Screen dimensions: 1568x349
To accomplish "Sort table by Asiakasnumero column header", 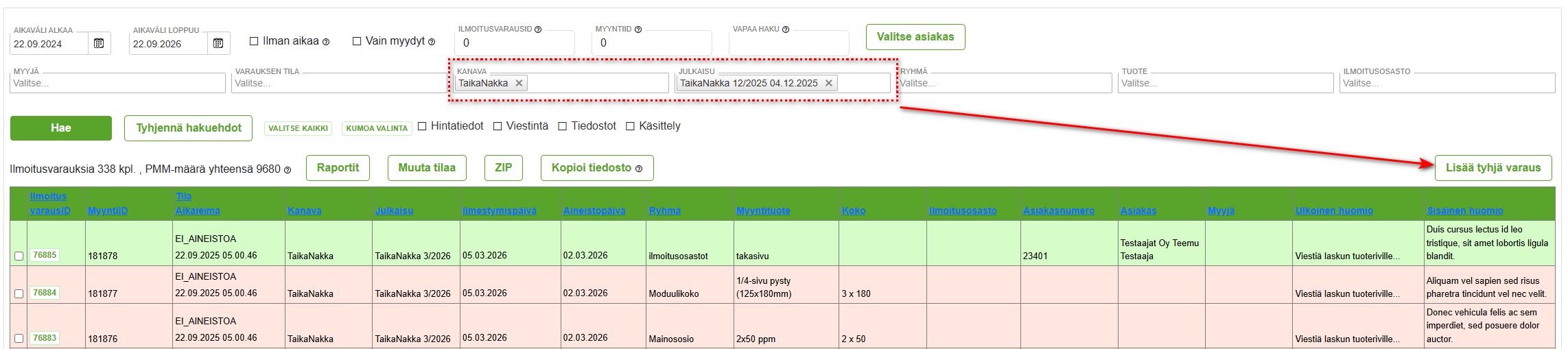I will [1058, 210].
